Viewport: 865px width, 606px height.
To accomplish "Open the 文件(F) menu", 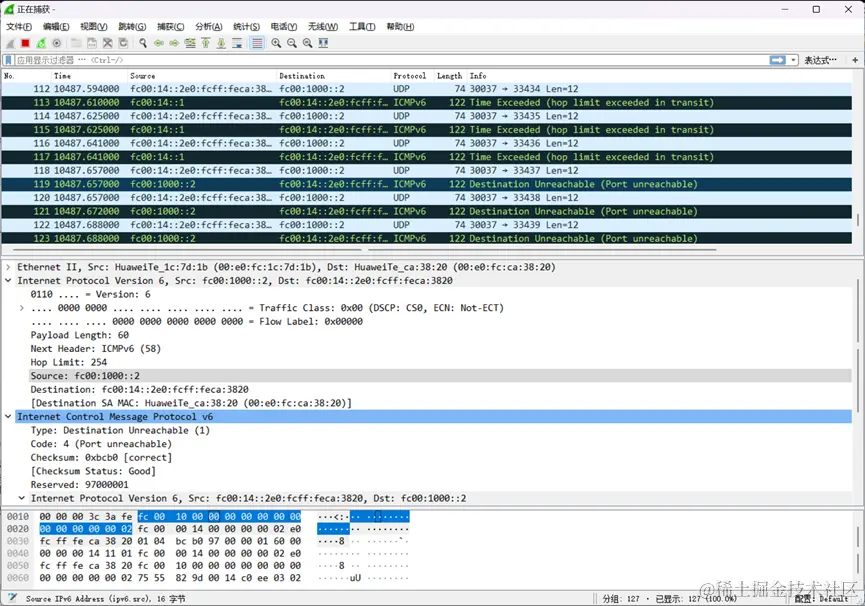I will [19, 26].
